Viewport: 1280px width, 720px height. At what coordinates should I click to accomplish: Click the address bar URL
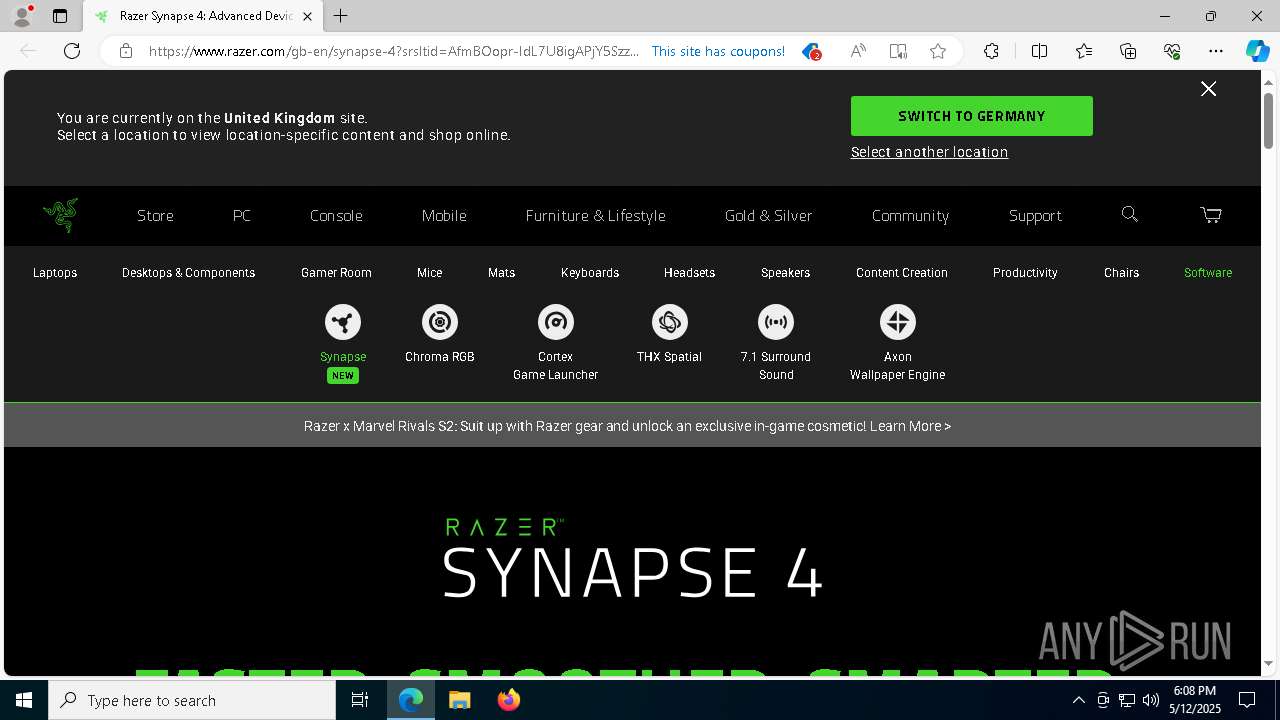click(394, 51)
